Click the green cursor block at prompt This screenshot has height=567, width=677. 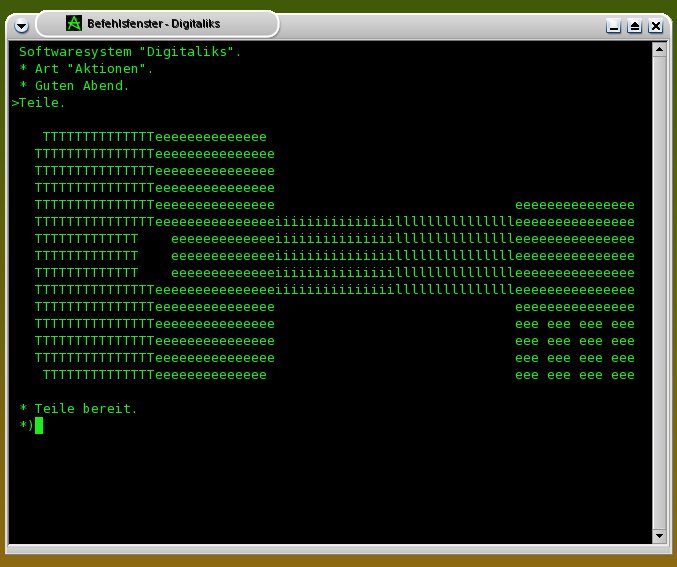coord(39,425)
